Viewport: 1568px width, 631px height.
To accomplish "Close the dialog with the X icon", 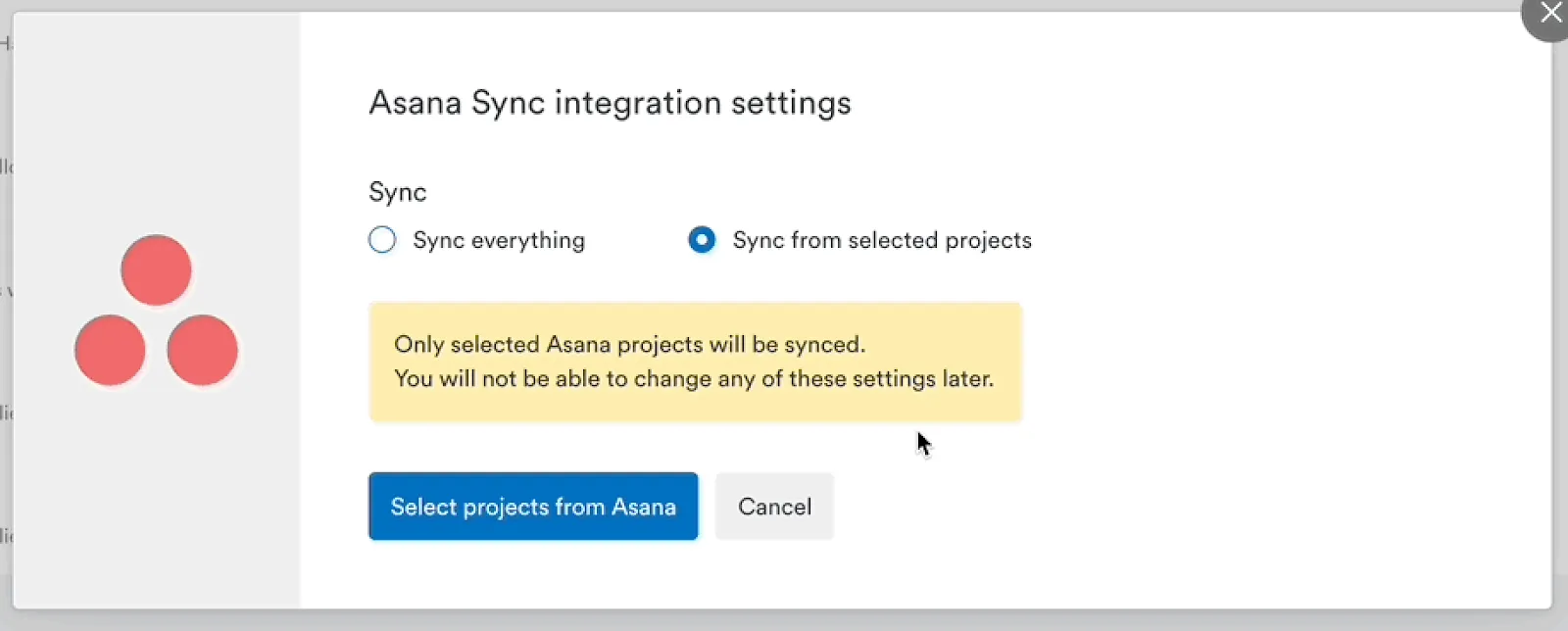I will (x=1550, y=14).
